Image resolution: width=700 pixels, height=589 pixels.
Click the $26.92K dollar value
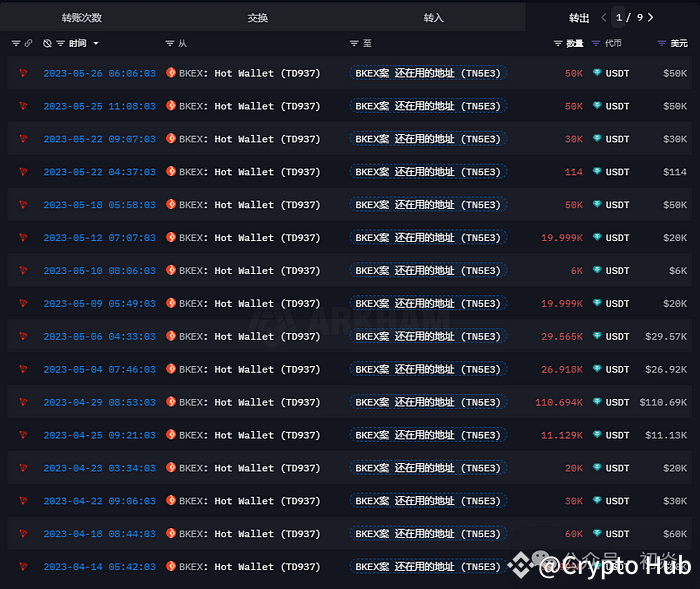(666, 370)
